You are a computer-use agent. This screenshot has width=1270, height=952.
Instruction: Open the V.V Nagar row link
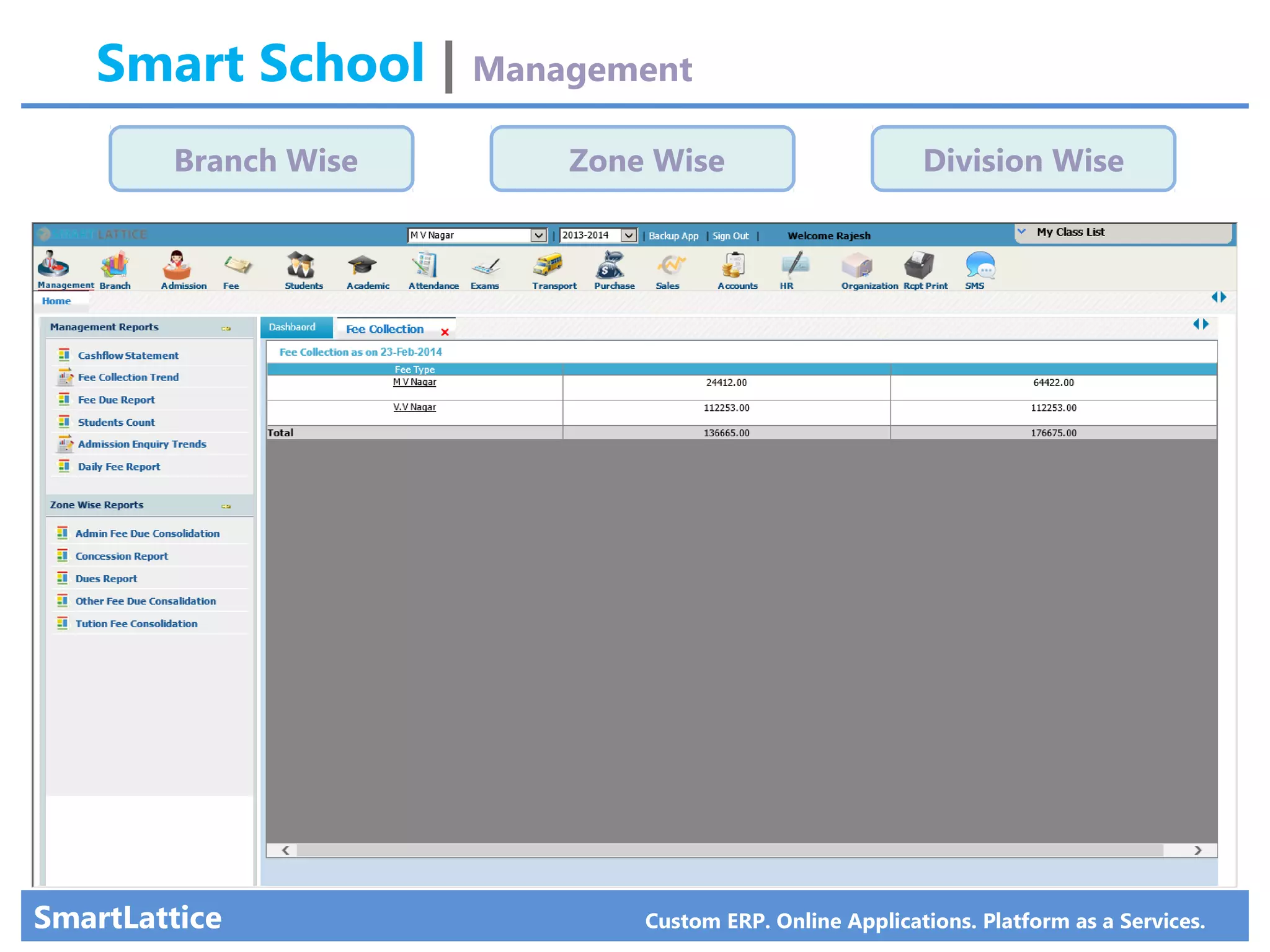point(414,407)
